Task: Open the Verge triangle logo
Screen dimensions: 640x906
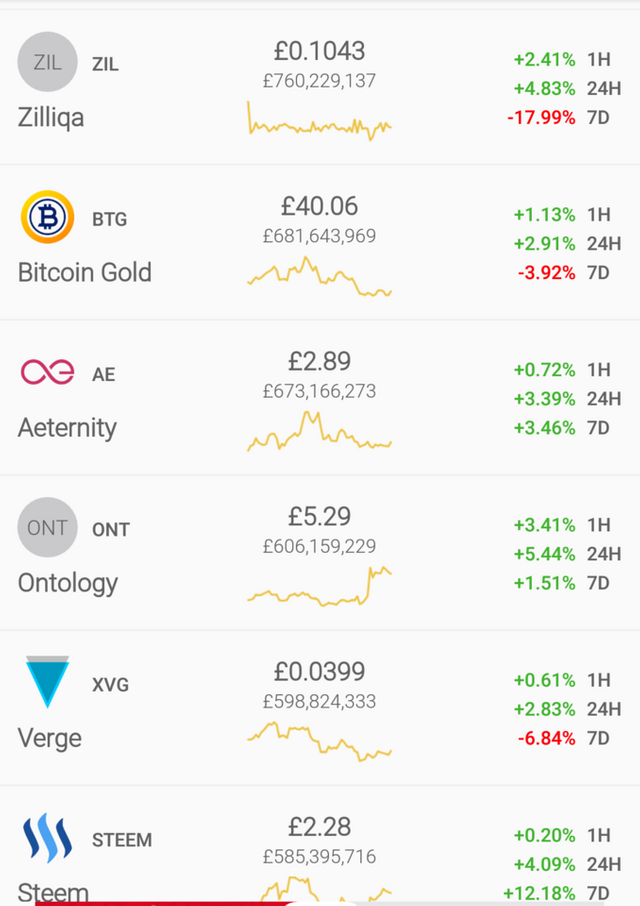Action: click(47, 682)
